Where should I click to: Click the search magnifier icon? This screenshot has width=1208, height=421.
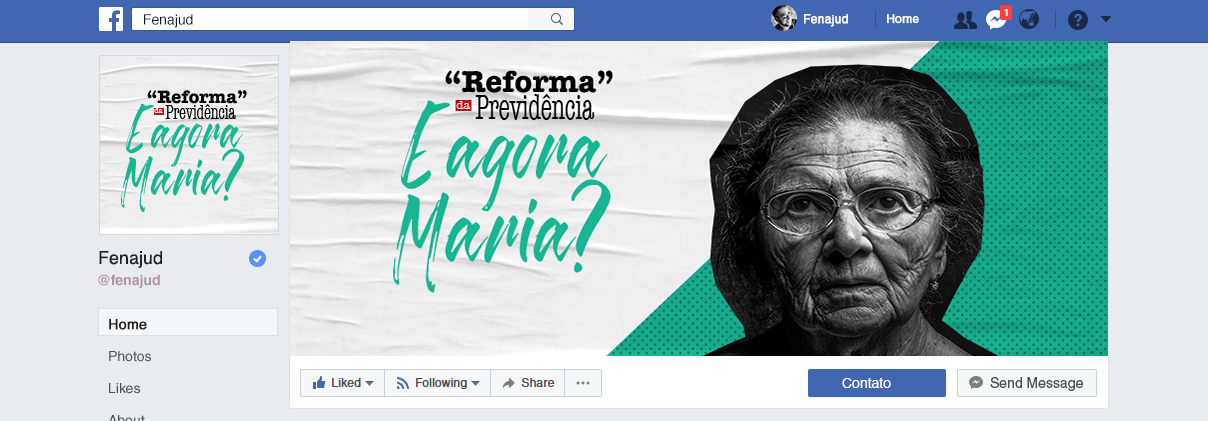point(557,18)
